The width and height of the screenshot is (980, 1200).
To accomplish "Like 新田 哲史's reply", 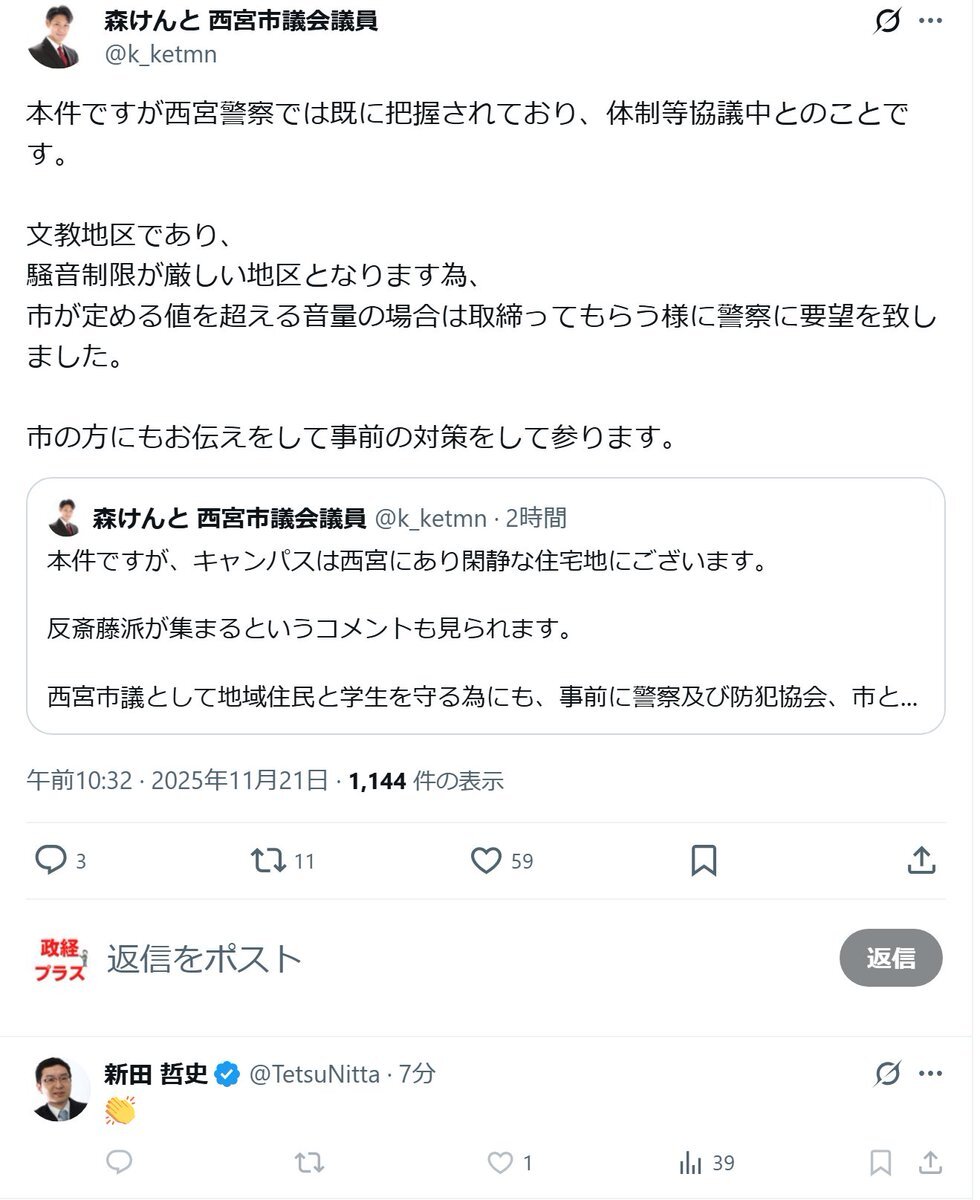I will click(500, 1162).
